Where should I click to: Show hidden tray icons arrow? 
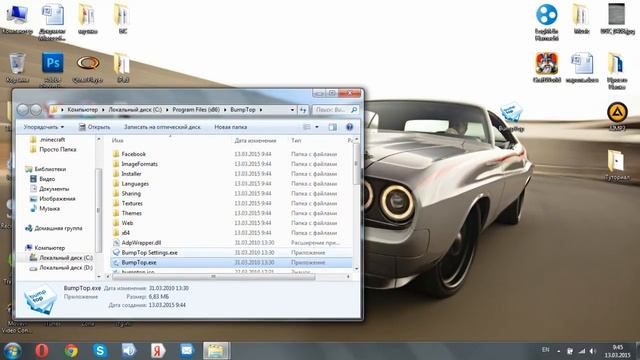click(x=558, y=351)
